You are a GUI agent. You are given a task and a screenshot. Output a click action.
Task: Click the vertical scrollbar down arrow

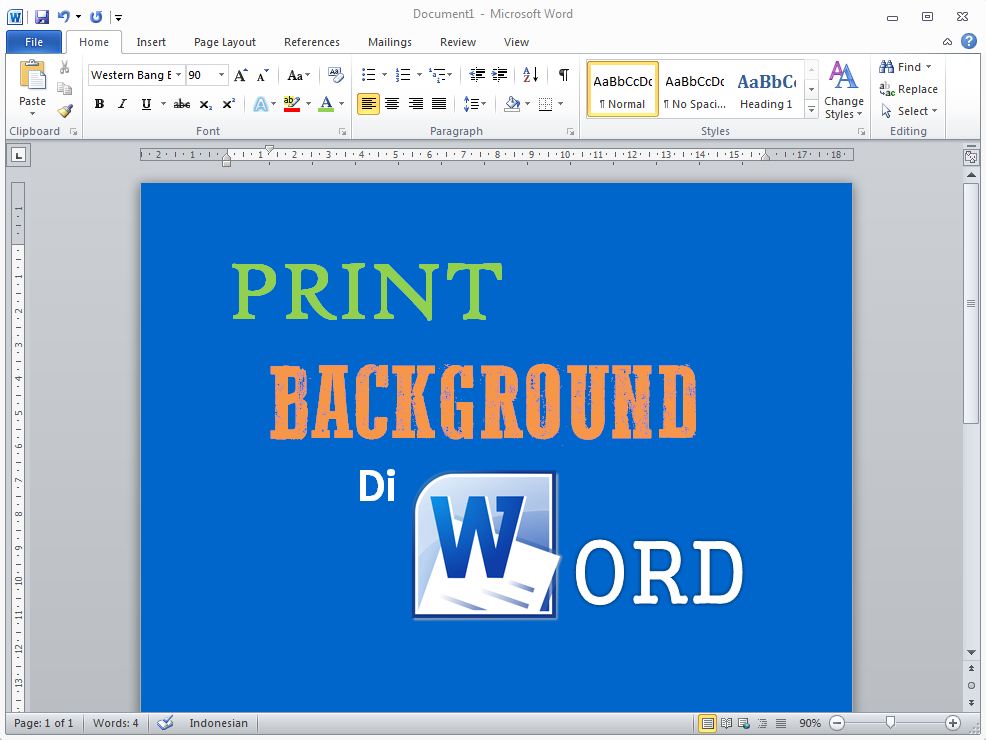pyautogui.click(x=971, y=653)
